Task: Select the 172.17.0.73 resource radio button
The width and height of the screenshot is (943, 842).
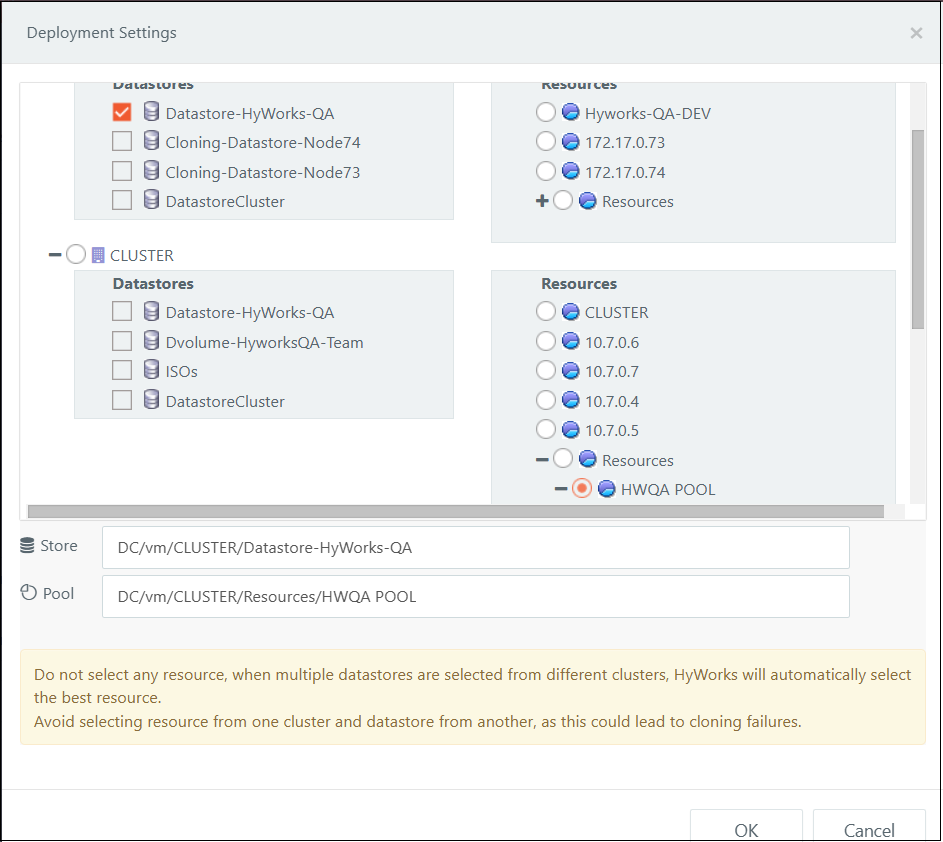Action: (x=545, y=141)
